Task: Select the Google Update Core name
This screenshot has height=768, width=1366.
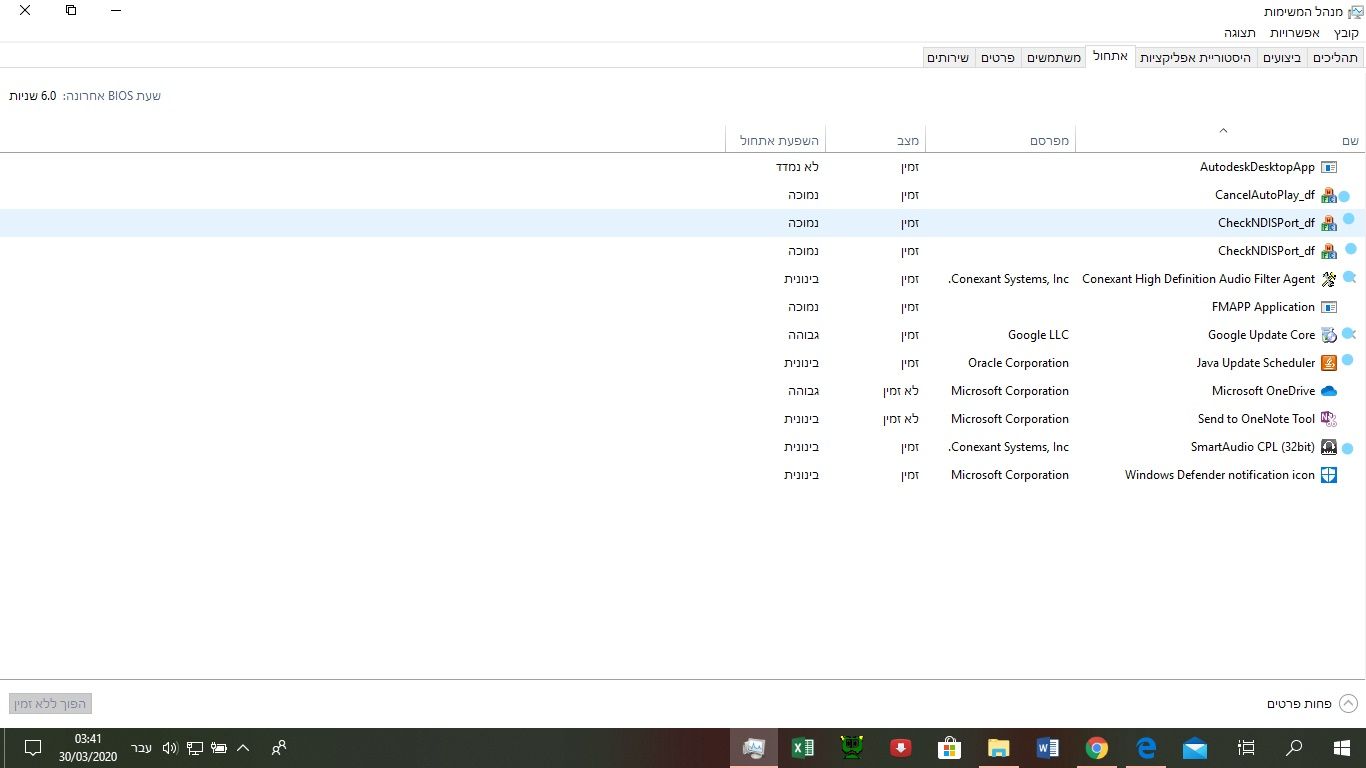Action: (1261, 335)
